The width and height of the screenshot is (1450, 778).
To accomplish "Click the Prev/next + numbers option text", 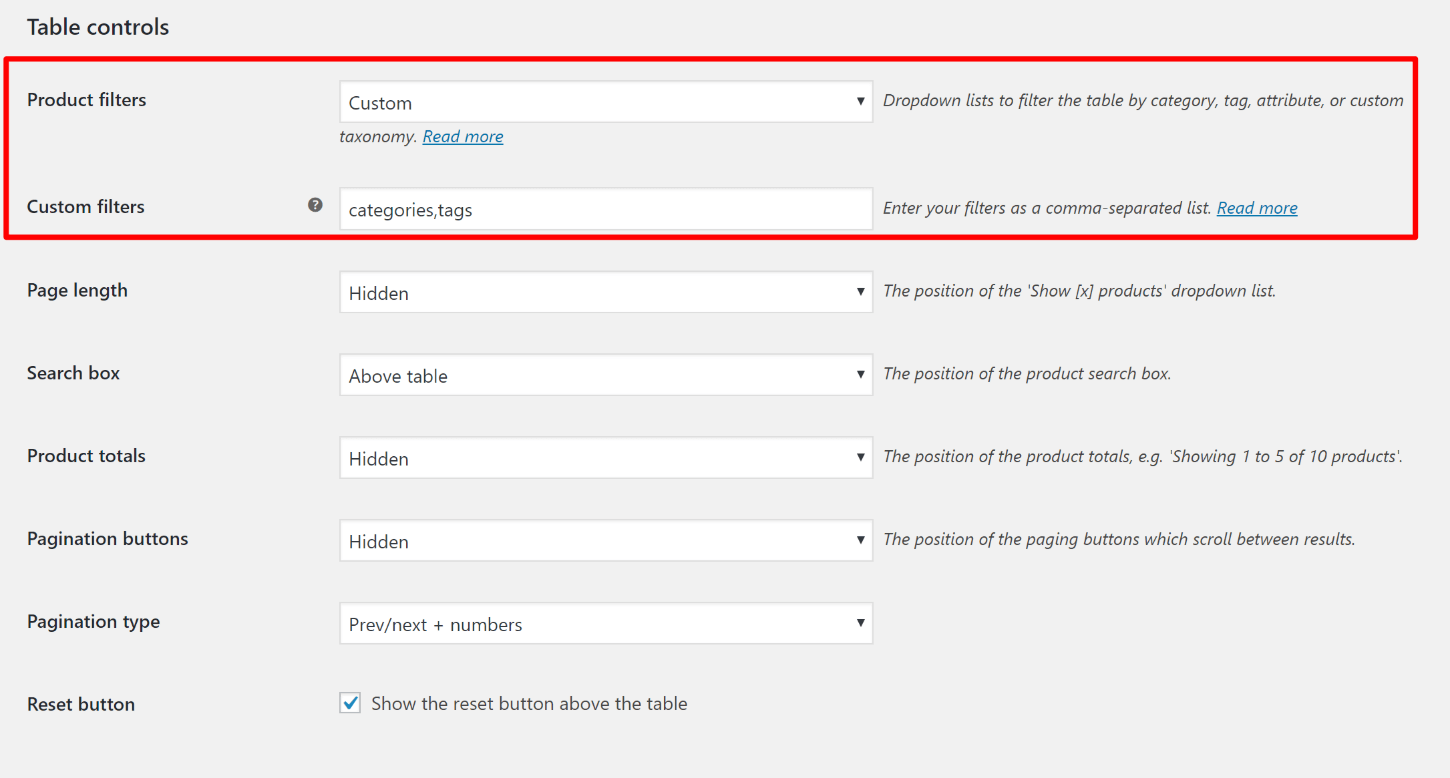I will pos(434,624).
